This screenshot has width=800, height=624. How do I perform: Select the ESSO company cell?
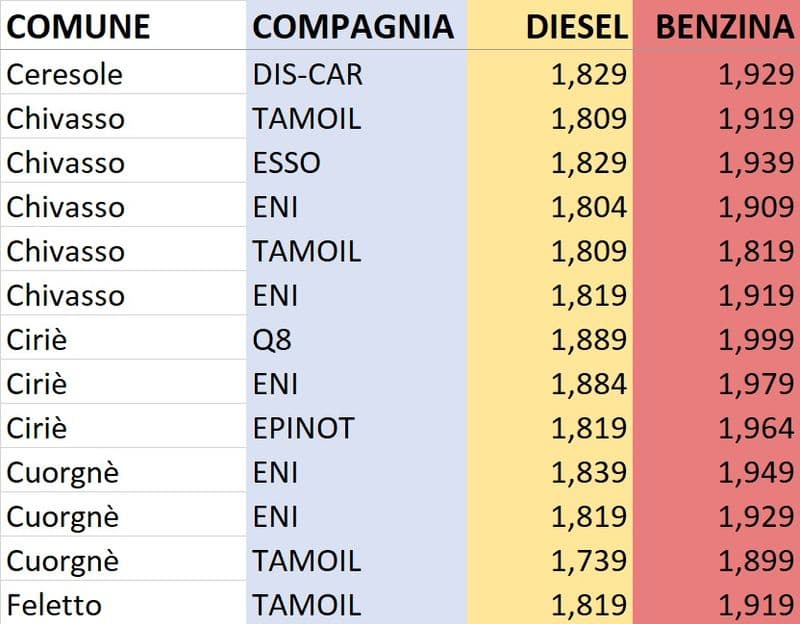(286, 162)
